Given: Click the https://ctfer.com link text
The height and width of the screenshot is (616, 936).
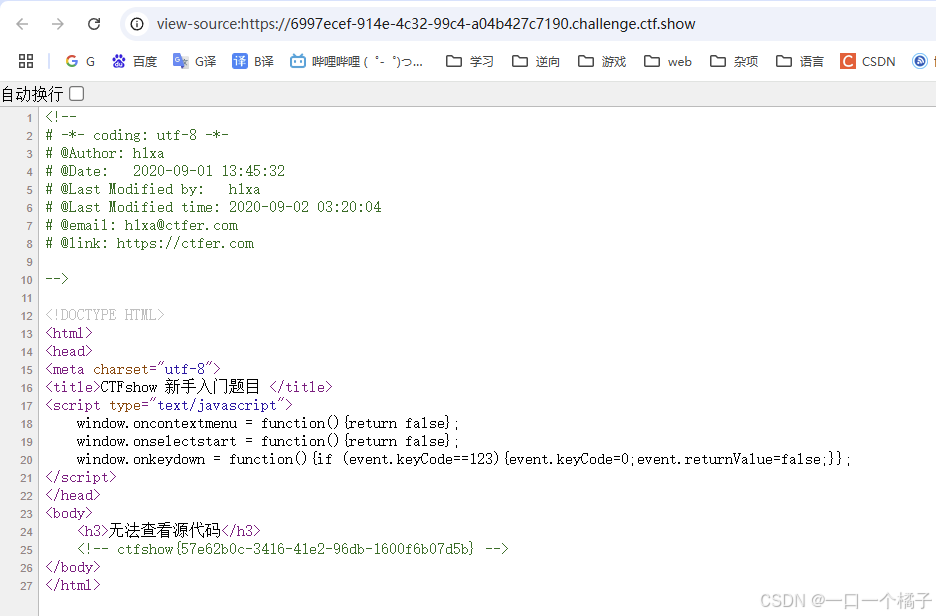Looking at the screenshot, I should point(185,244).
